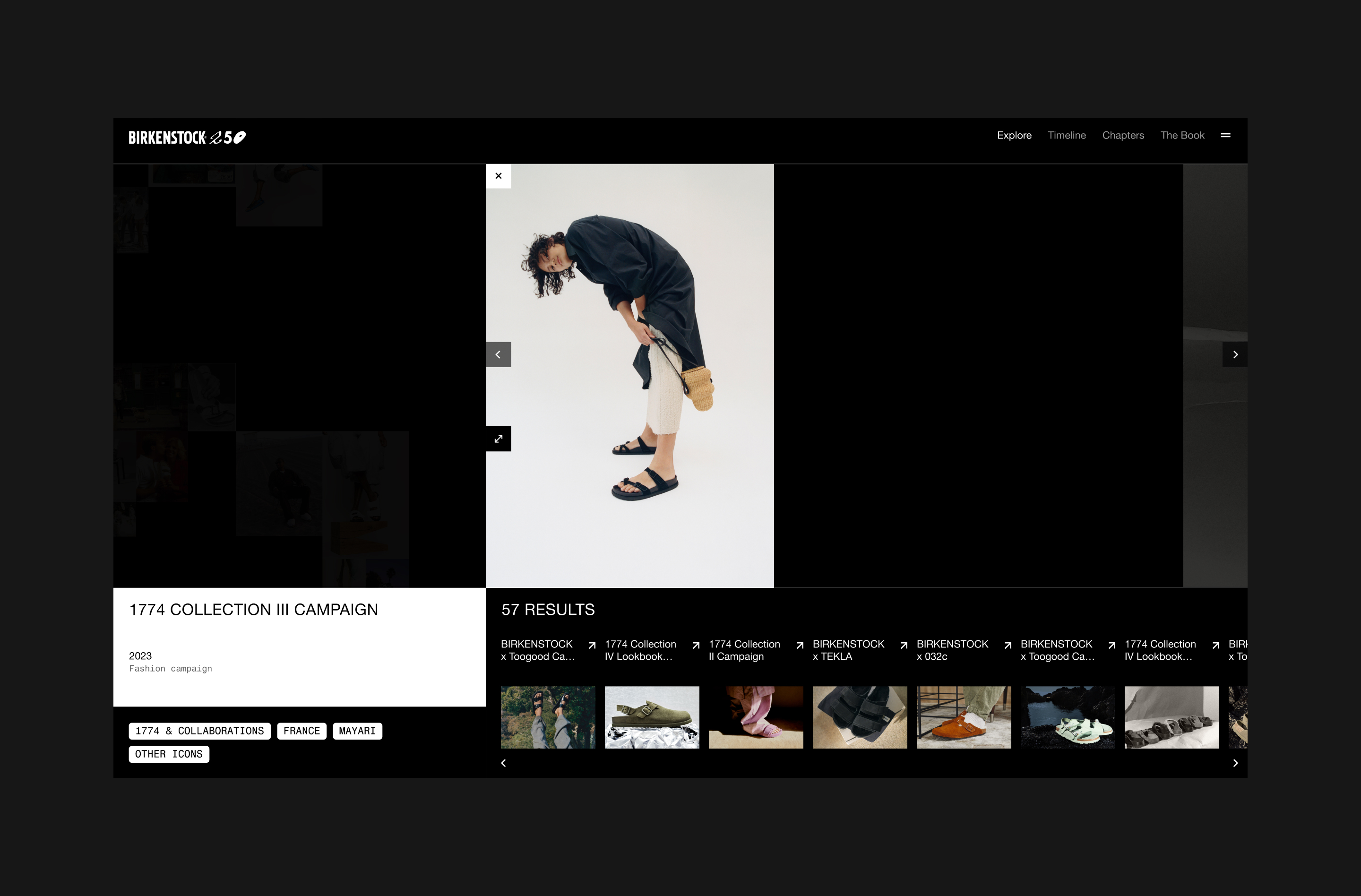
Task: Open BIRKENSTOCK x 032c result link
Action: pyautogui.click(x=952, y=650)
